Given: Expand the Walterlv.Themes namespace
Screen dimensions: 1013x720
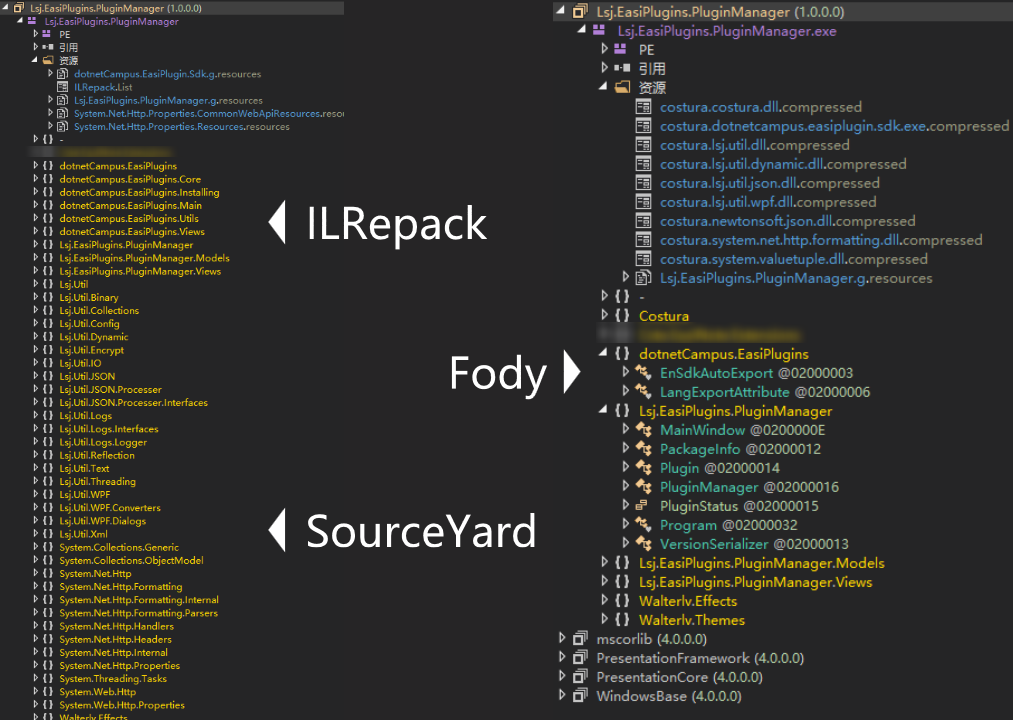Looking at the screenshot, I should (604, 620).
